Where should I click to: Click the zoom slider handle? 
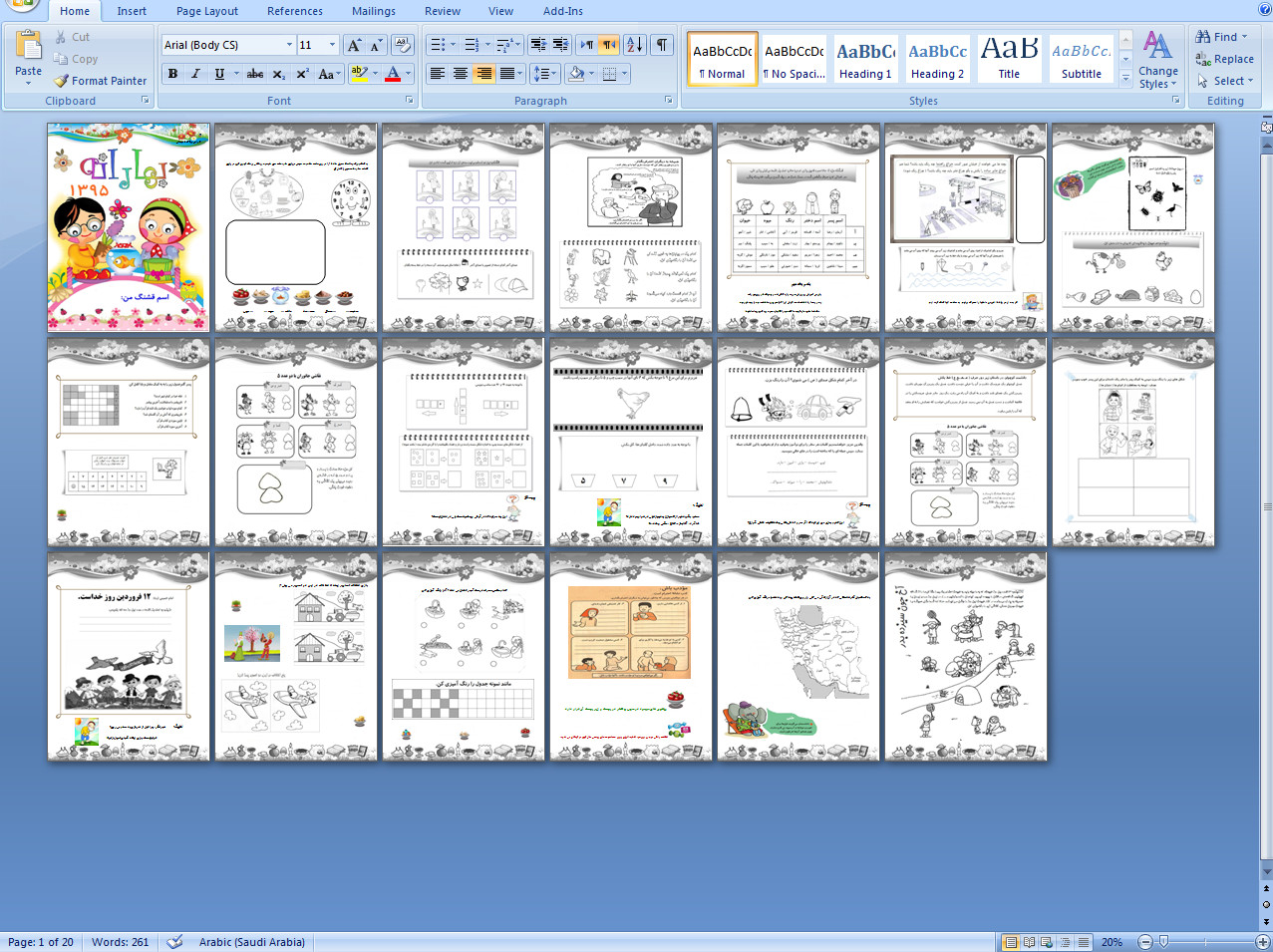click(x=1163, y=942)
